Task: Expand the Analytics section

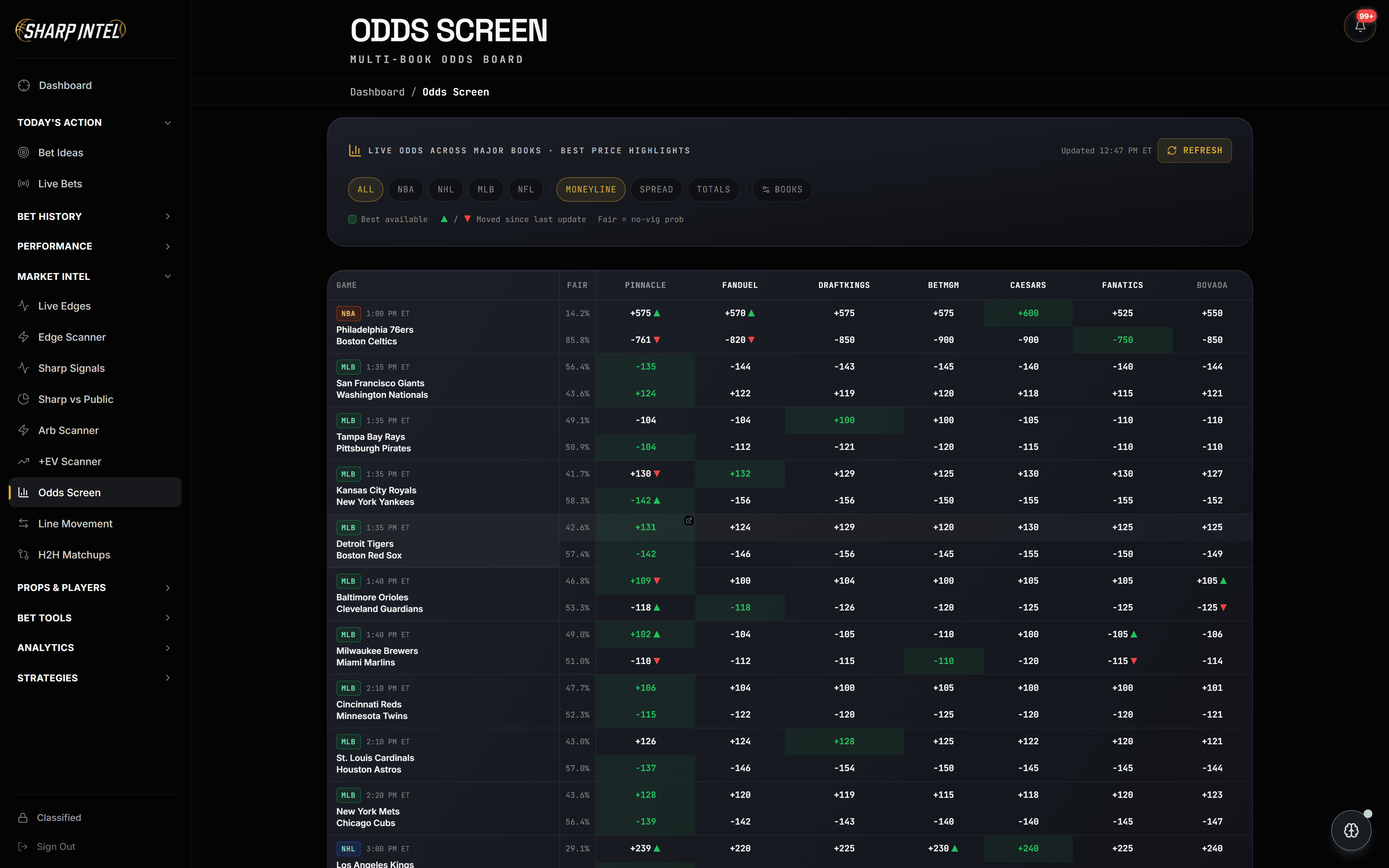Action: 95,647
